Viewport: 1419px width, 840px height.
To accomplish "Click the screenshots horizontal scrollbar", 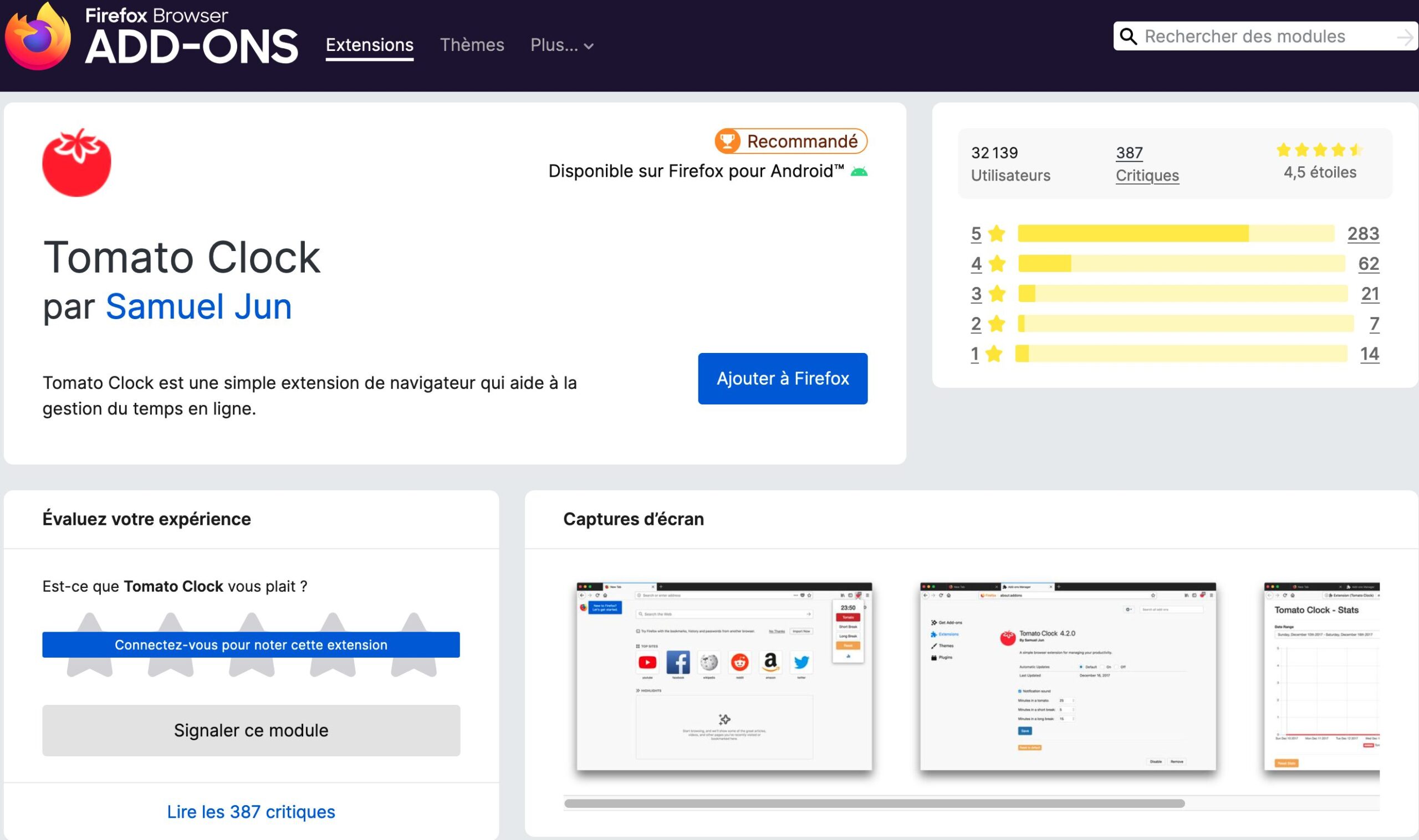I will (x=874, y=803).
